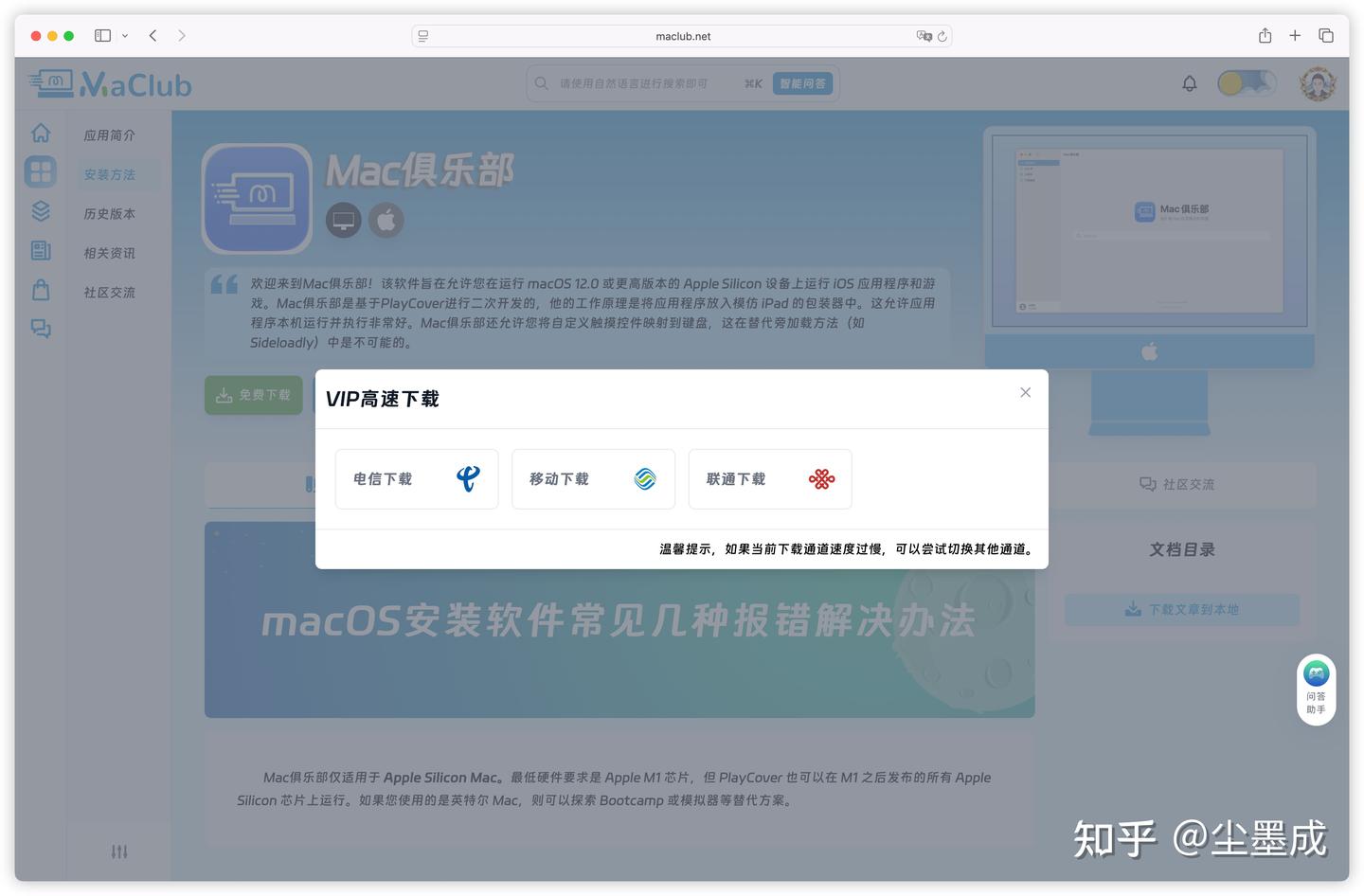The width and height of the screenshot is (1364, 896).
Task: Click the desktop monitor platform icon
Action: point(344,221)
